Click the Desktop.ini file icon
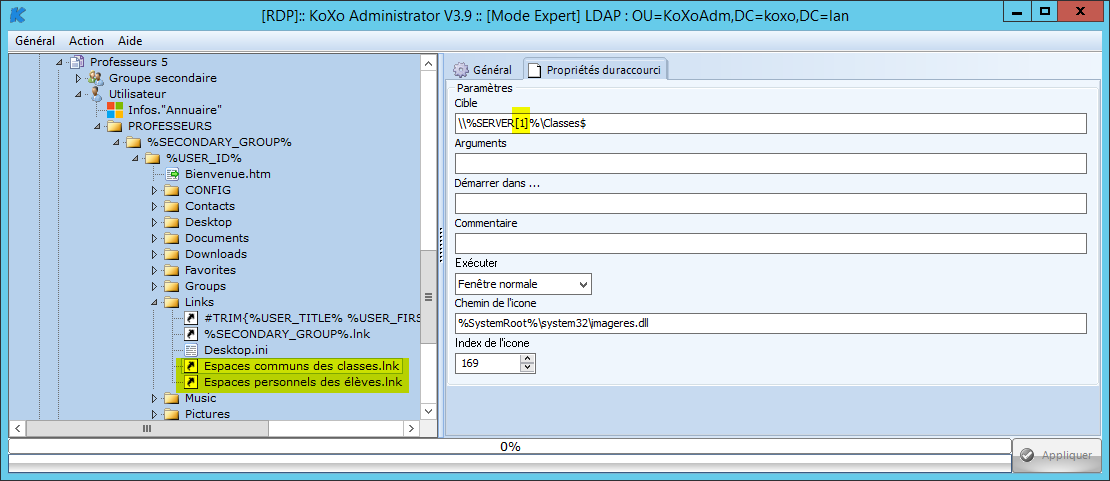 click(x=191, y=350)
